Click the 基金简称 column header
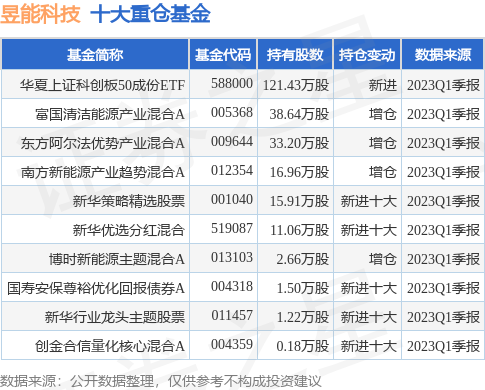Screen dimensions: 485x390 coord(95,55)
